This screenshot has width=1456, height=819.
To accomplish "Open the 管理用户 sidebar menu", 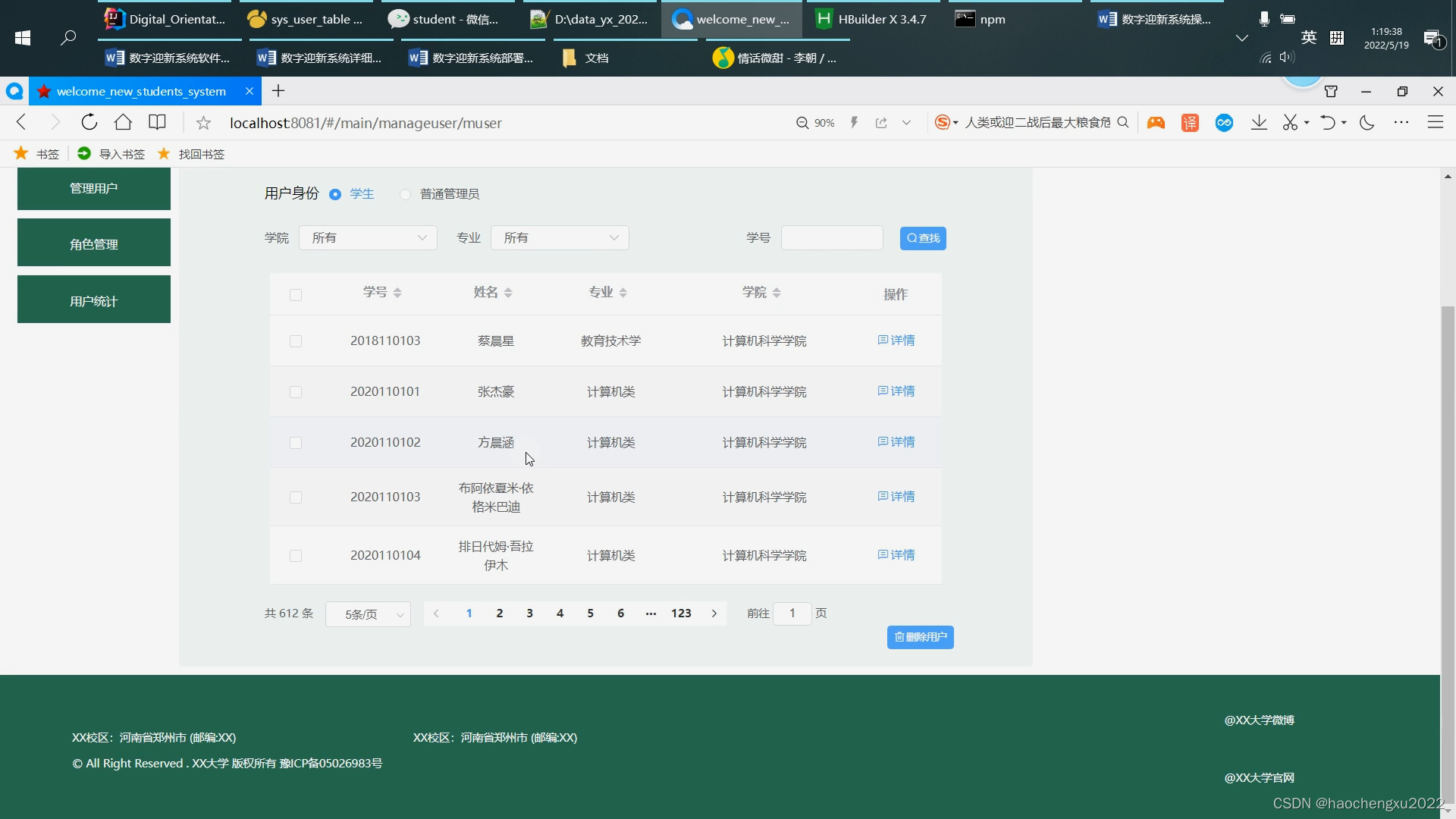I will 94,189.
